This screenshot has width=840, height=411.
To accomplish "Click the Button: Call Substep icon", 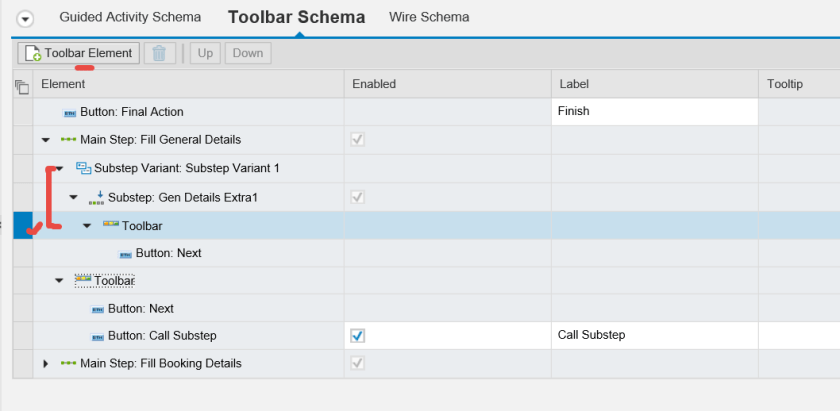I will coord(97,337).
